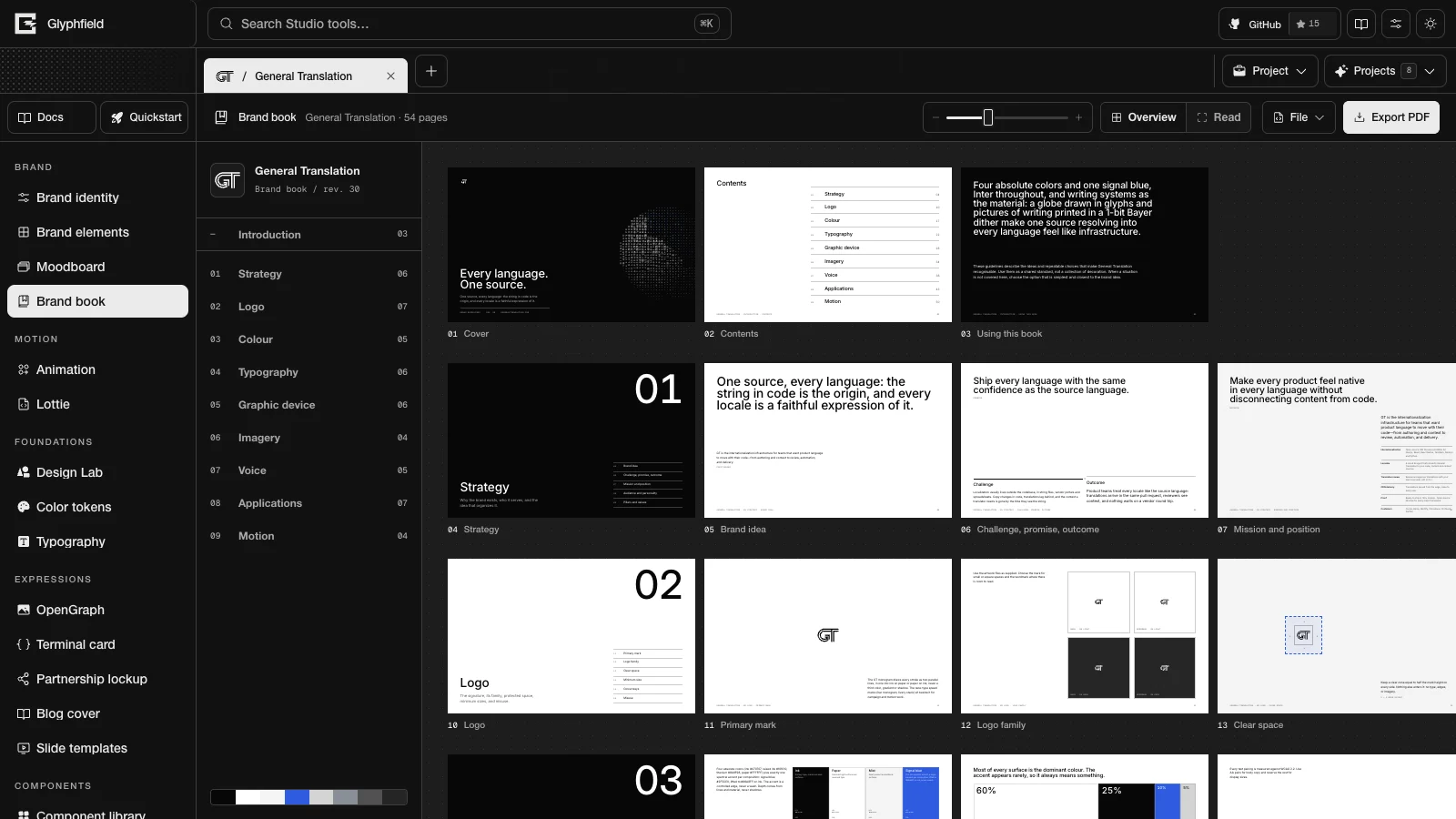Click the Brand elements grid icon
Image resolution: width=1456 pixels, height=819 pixels.
24,232
